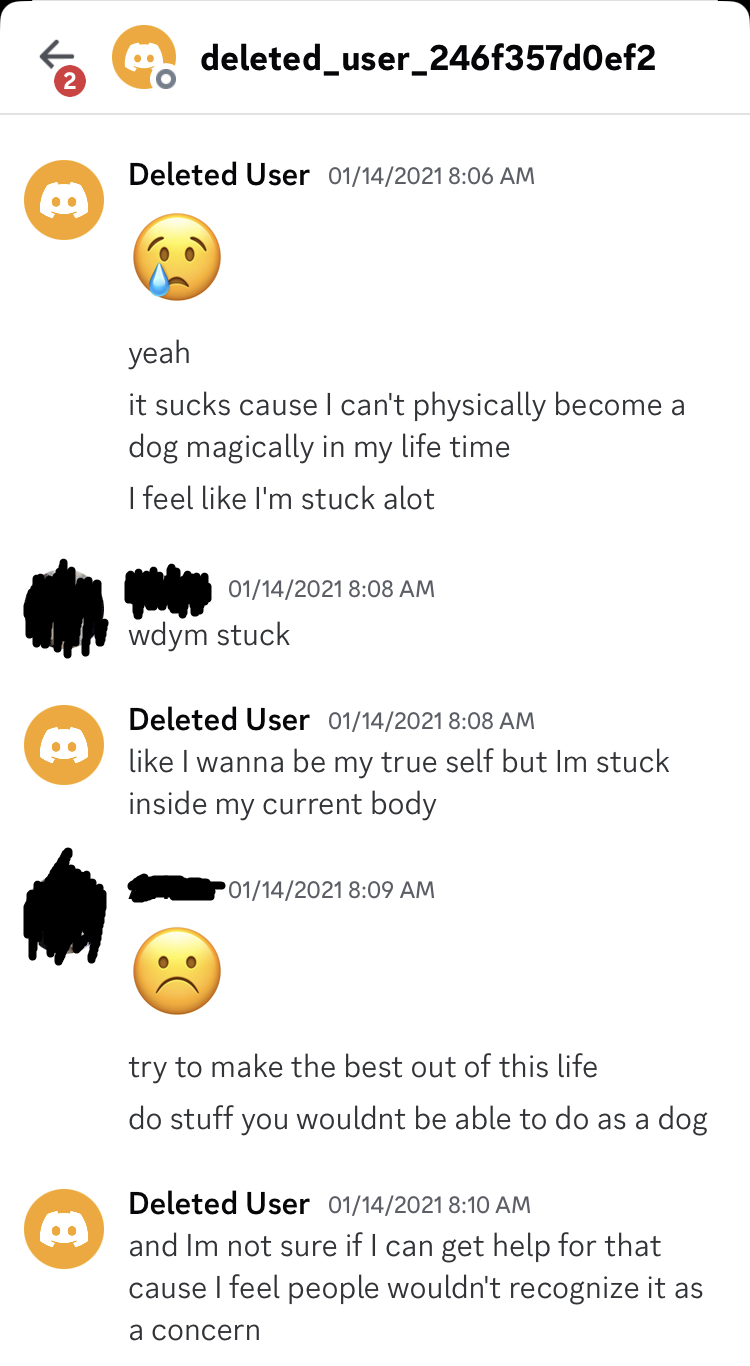This screenshot has width=750, height=1366.
Task: Tap Deleted User avatar at 8:10 AM message
Action: coord(64,1229)
